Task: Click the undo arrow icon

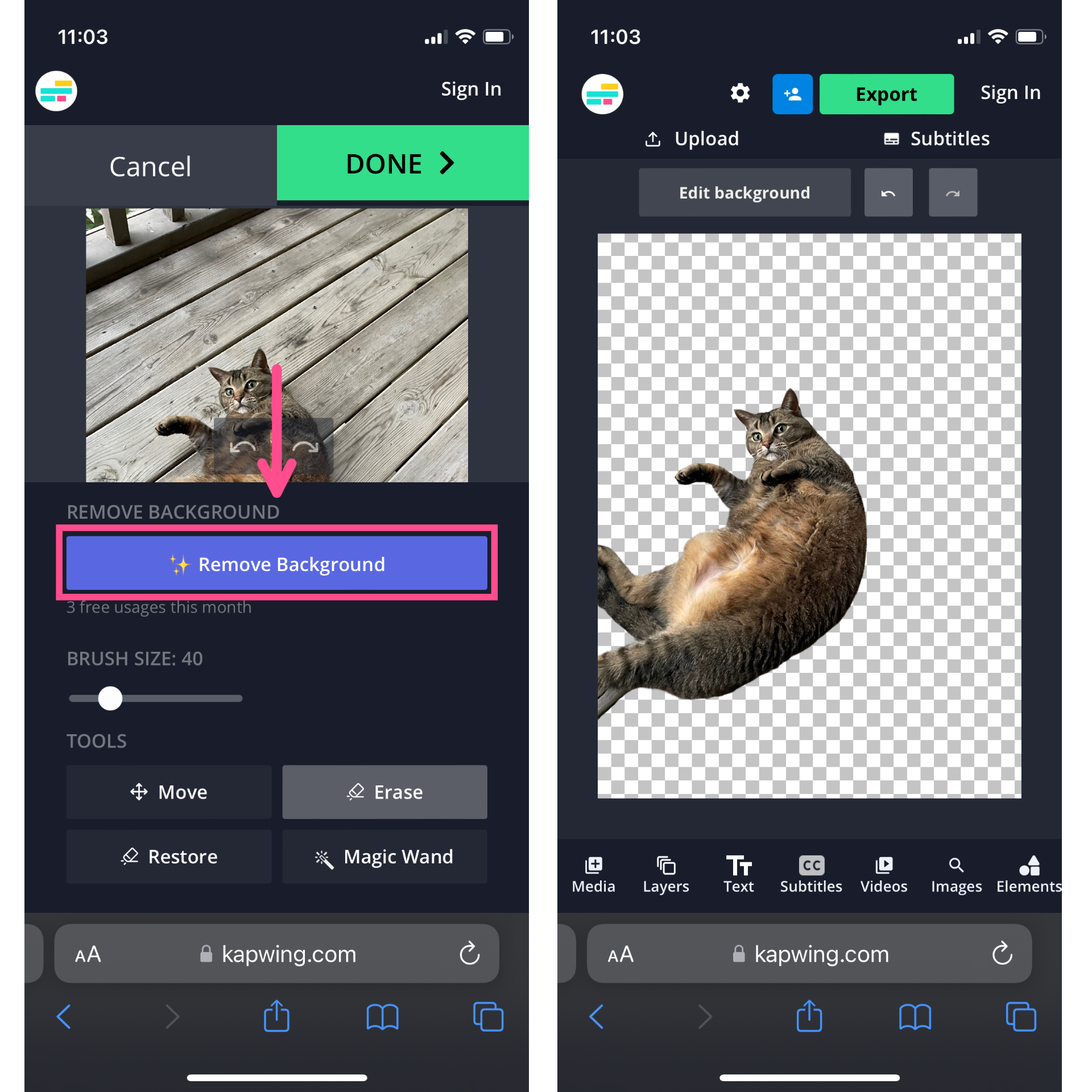Action: coord(887,192)
